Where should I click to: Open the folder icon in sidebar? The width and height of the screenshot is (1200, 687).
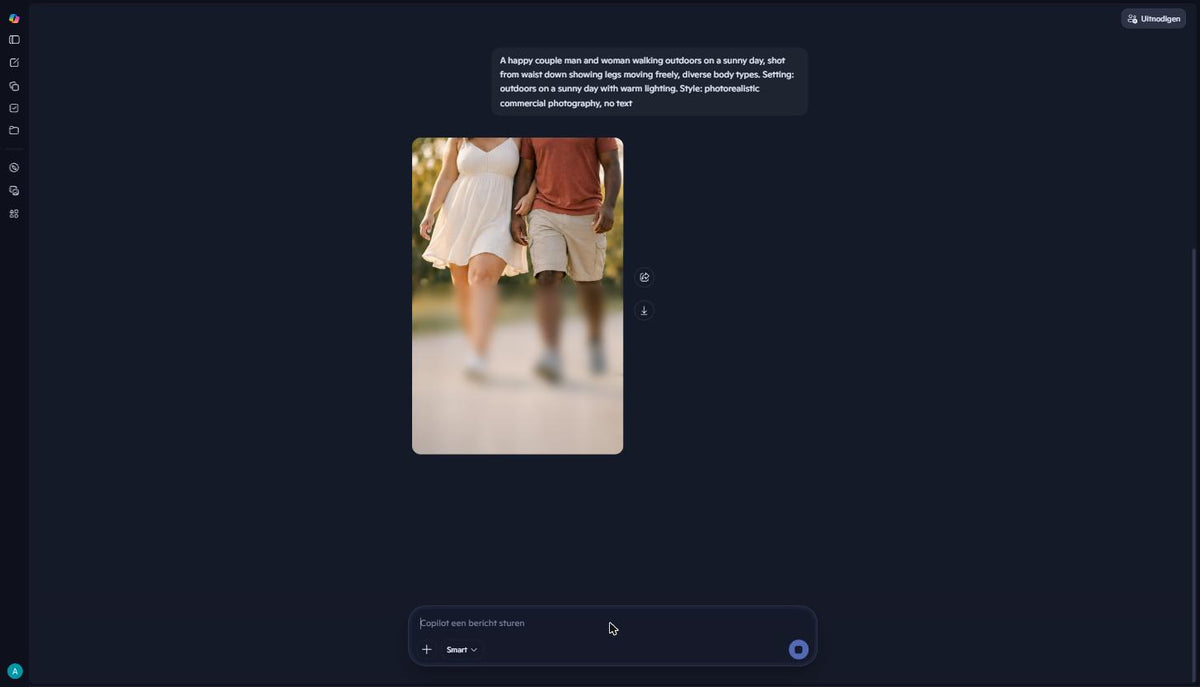click(14, 130)
